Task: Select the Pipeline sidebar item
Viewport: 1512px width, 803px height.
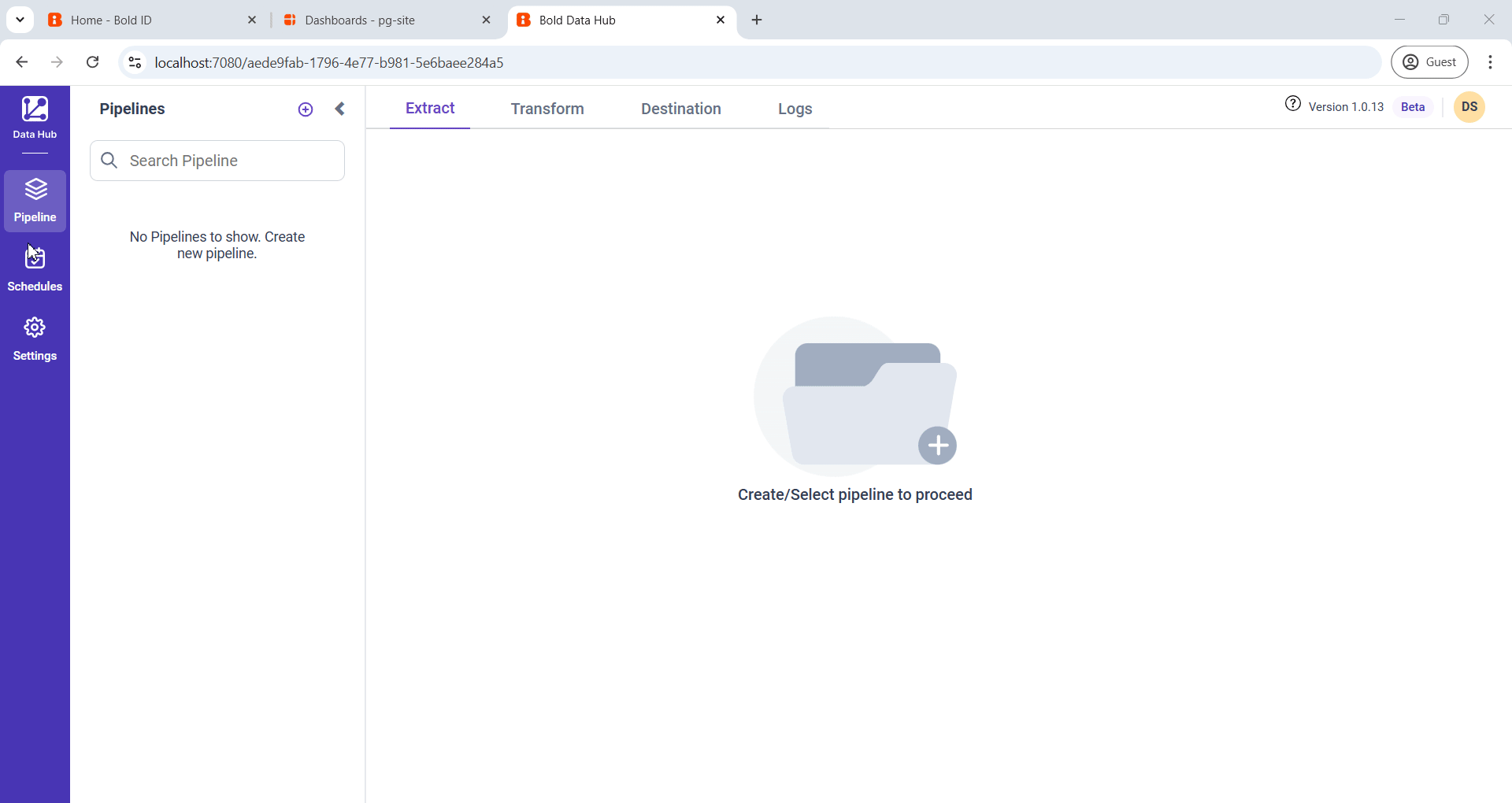Action: click(x=35, y=201)
